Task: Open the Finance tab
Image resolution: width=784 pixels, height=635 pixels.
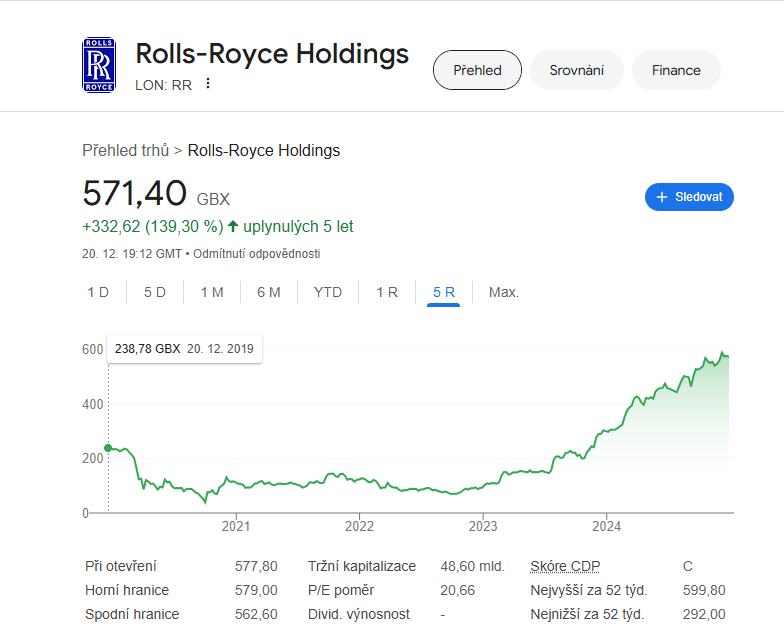Action: point(676,70)
